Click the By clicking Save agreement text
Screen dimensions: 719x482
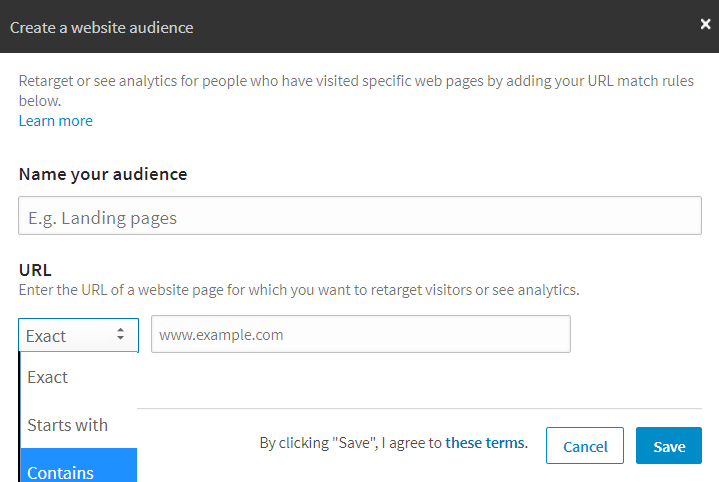(350, 443)
